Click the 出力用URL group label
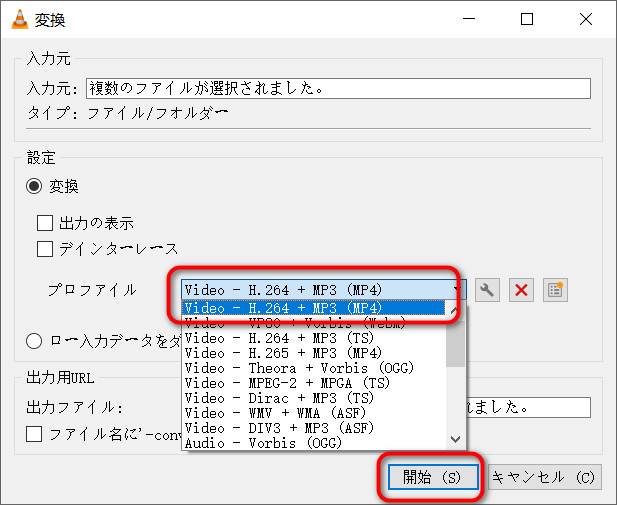The image size is (617, 505). point(60,378)
